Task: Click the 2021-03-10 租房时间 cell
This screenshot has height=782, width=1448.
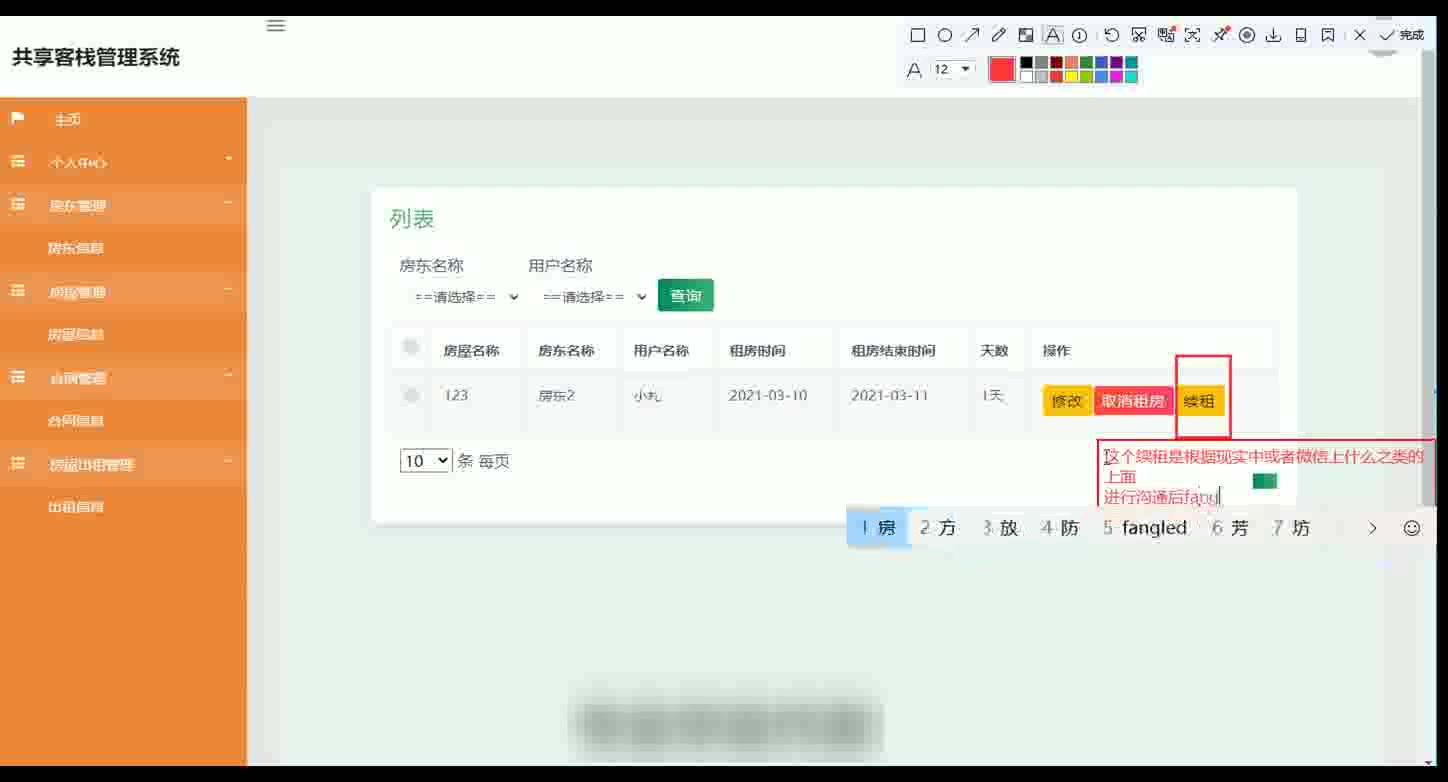Action: (x=768, y=395)
